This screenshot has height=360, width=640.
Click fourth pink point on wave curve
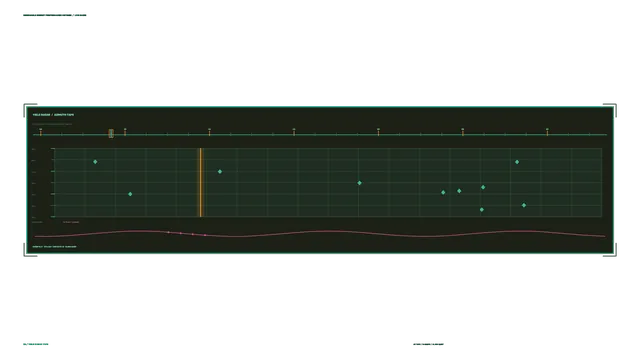pos(205,235)
